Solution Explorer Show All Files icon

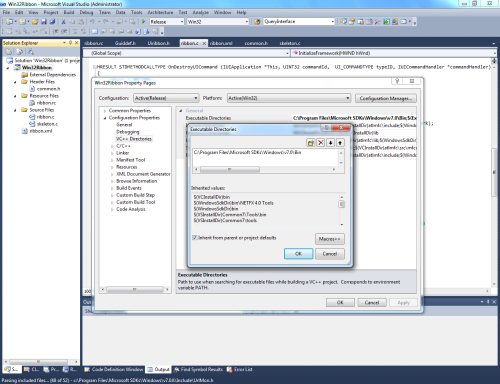pos(20,52)
